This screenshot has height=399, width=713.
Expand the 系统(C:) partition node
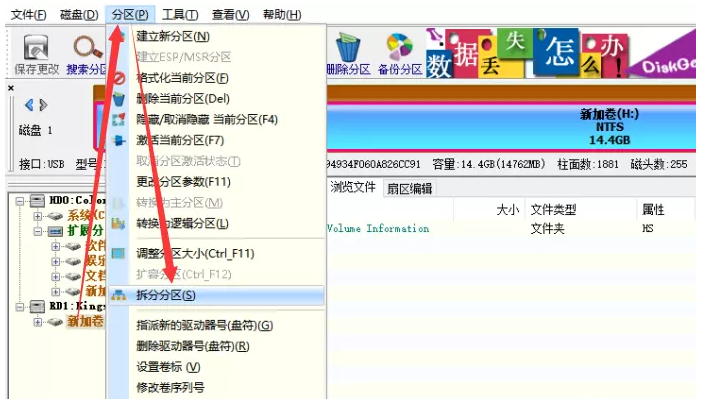(37, 216)
